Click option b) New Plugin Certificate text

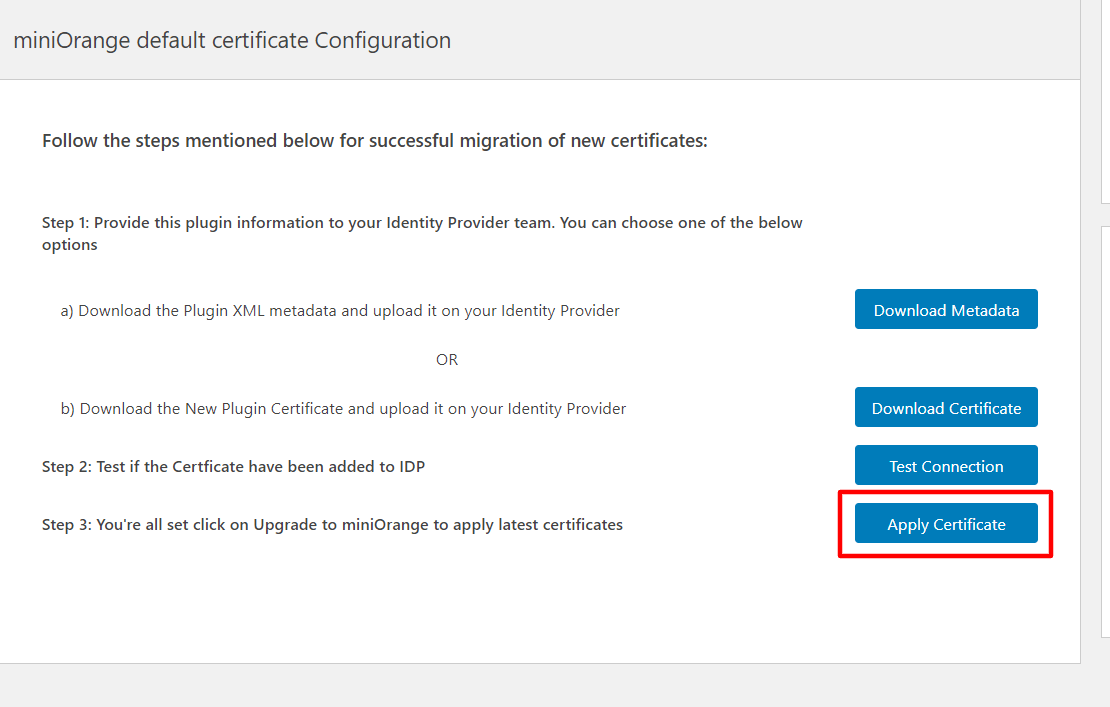343,409
